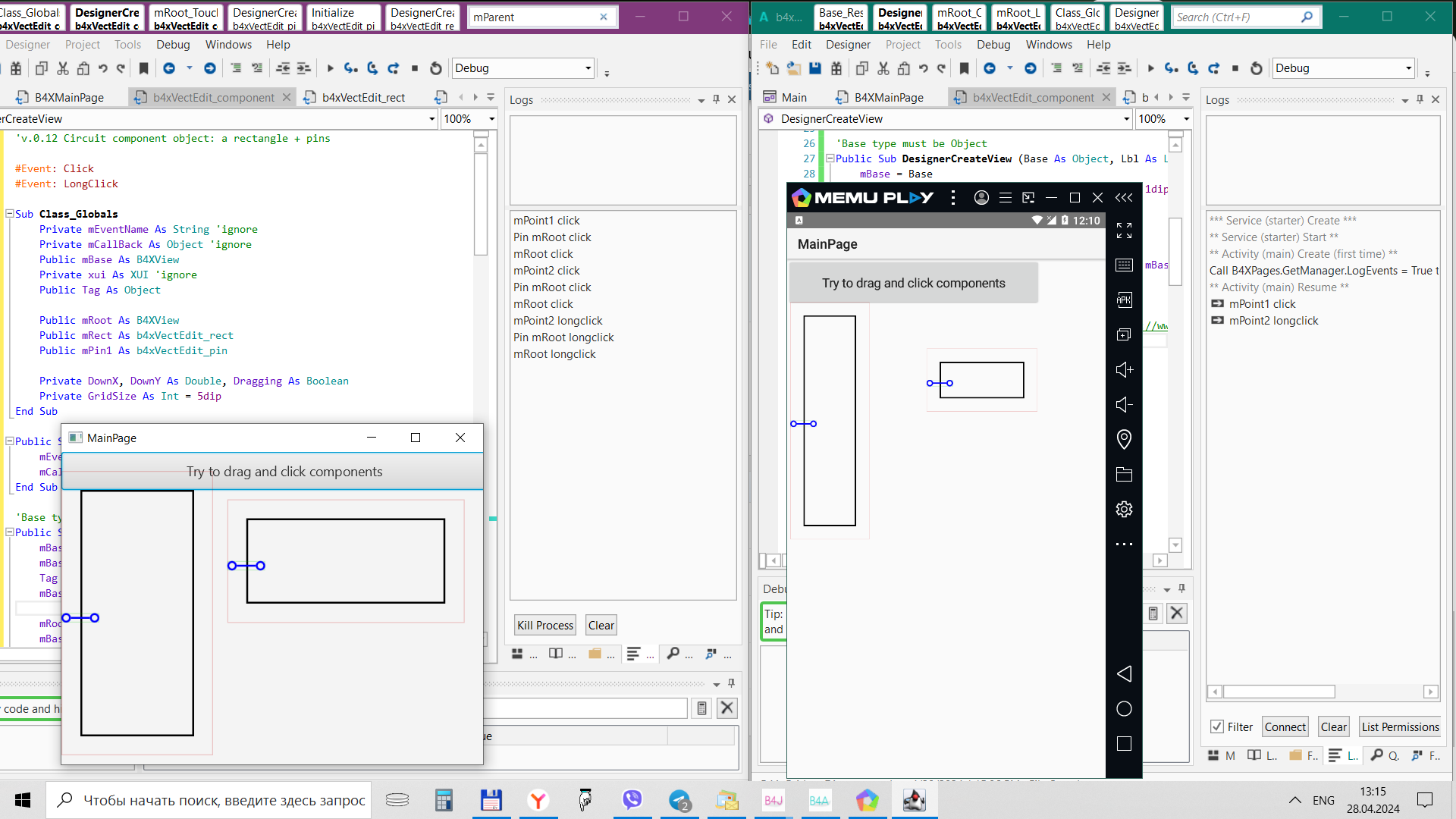Screen dimensions: 1456x819
Task: Open MEmu location pin icon
Action: (x=1124, y=439)
